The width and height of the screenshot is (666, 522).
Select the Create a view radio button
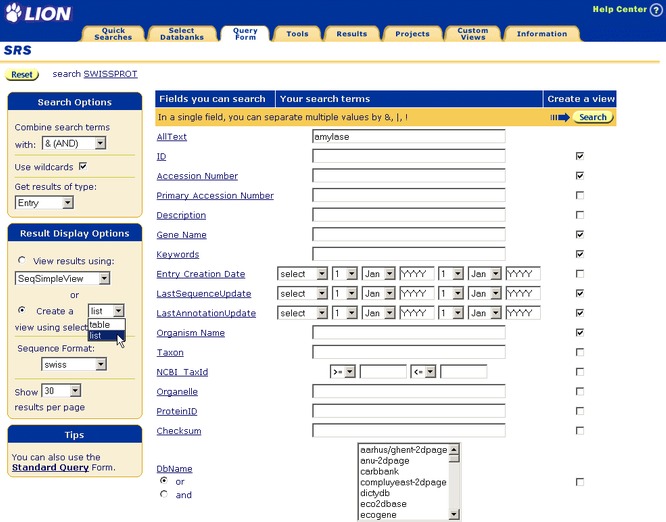tap(22, 310)
